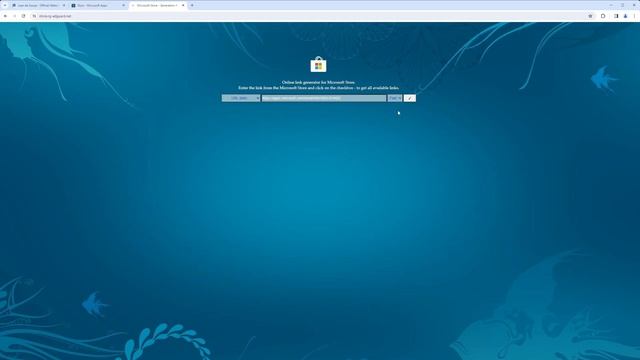Minimize the browser window
640x360 pixels.
tap(611, 5)
